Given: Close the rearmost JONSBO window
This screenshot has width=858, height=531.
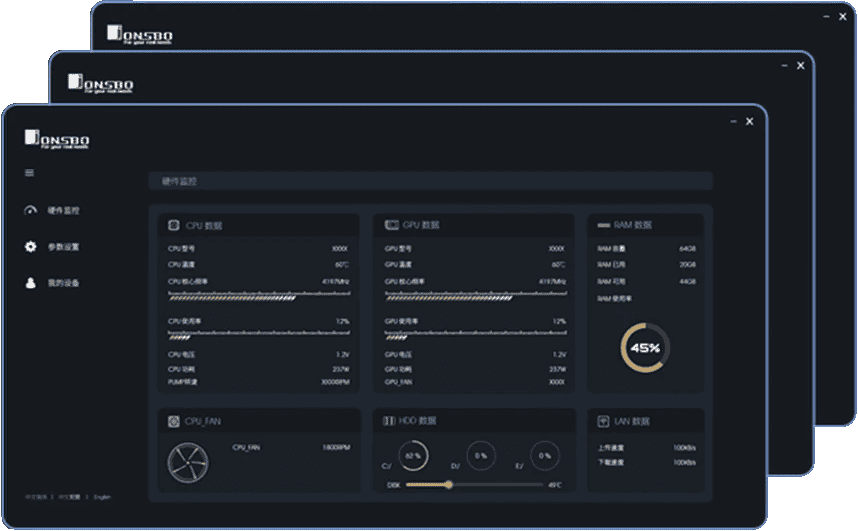Looking at the screenshot, I should (843, 17).
